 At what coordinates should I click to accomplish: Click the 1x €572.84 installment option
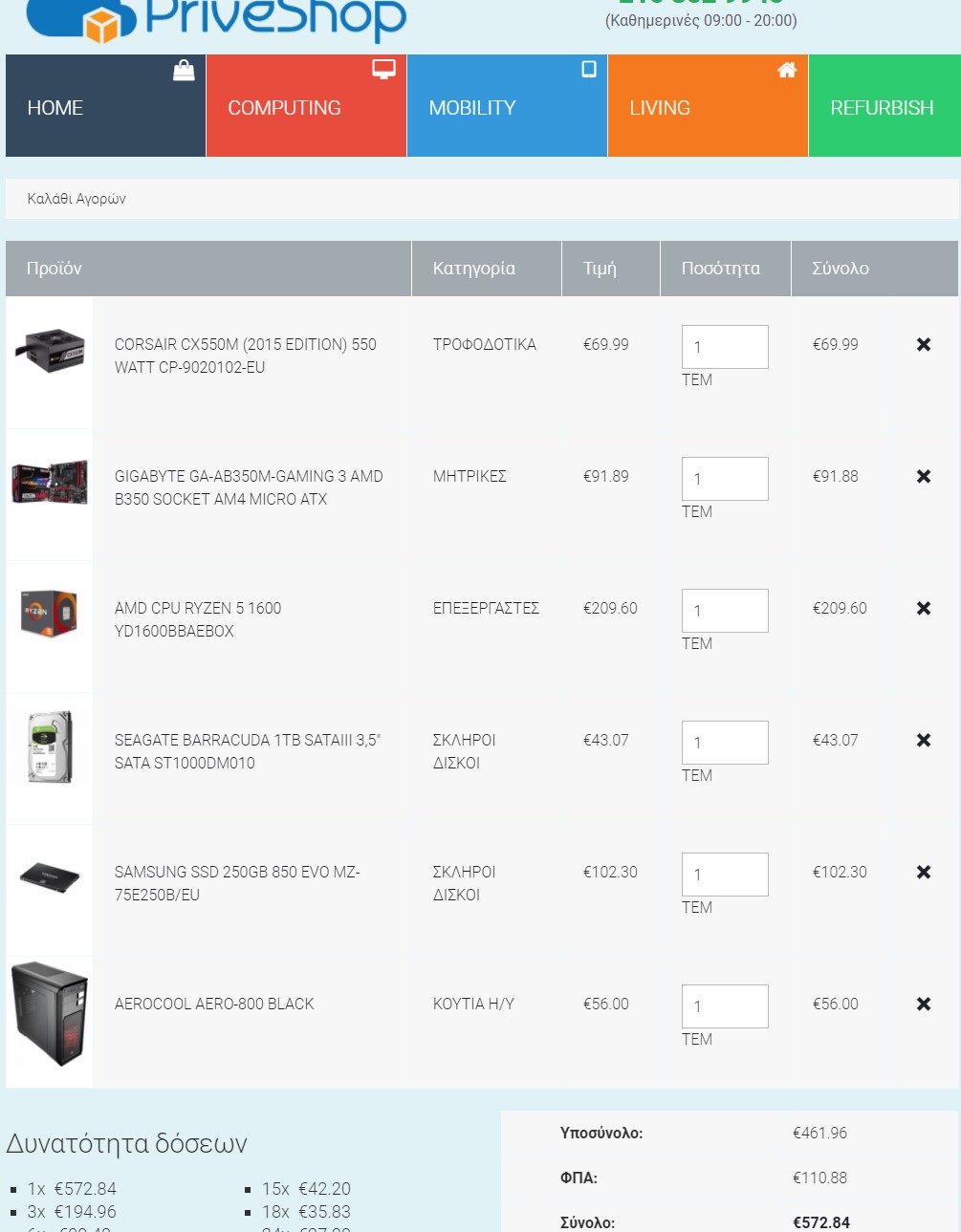[x=72, y=1189]
